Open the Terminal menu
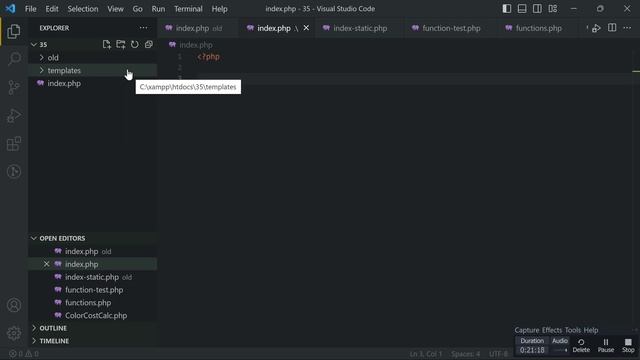The image size is (640, 360). (x=188, y=9)
